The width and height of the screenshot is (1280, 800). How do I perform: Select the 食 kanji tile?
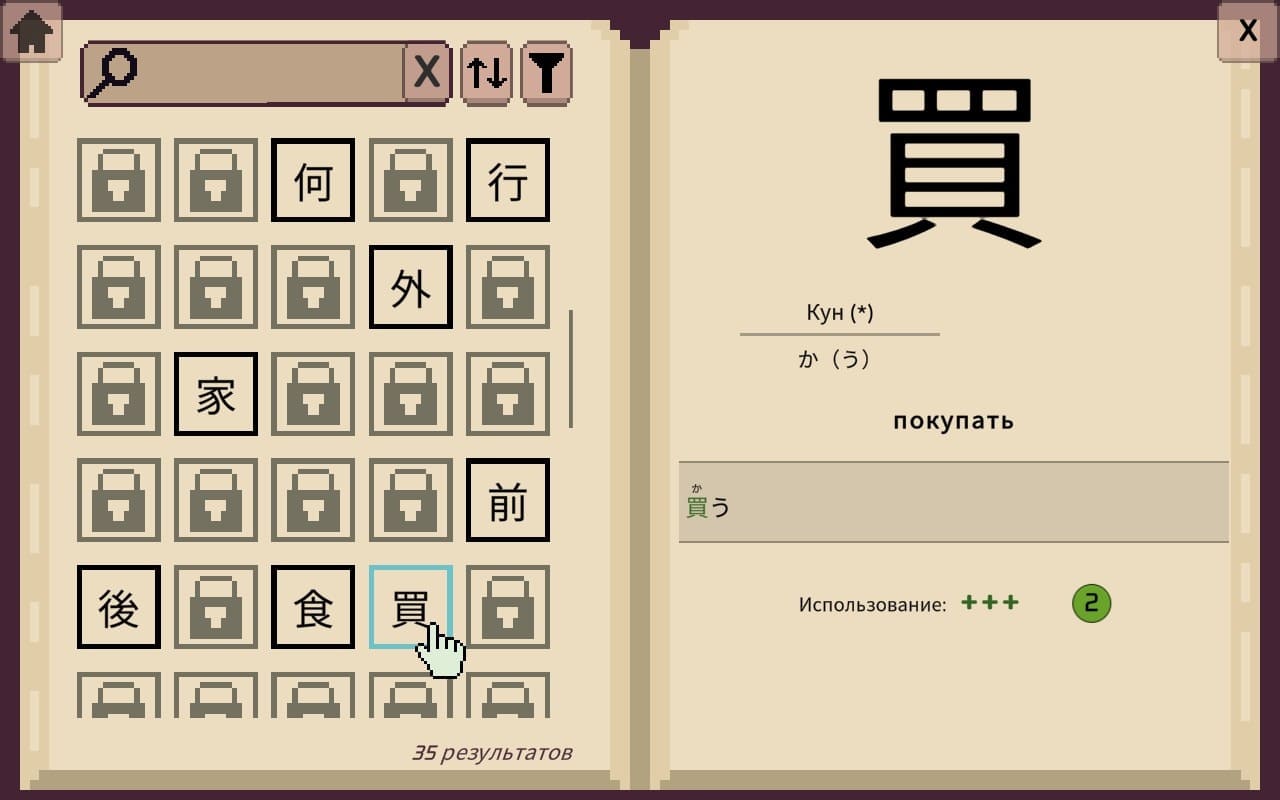point(313,607)
